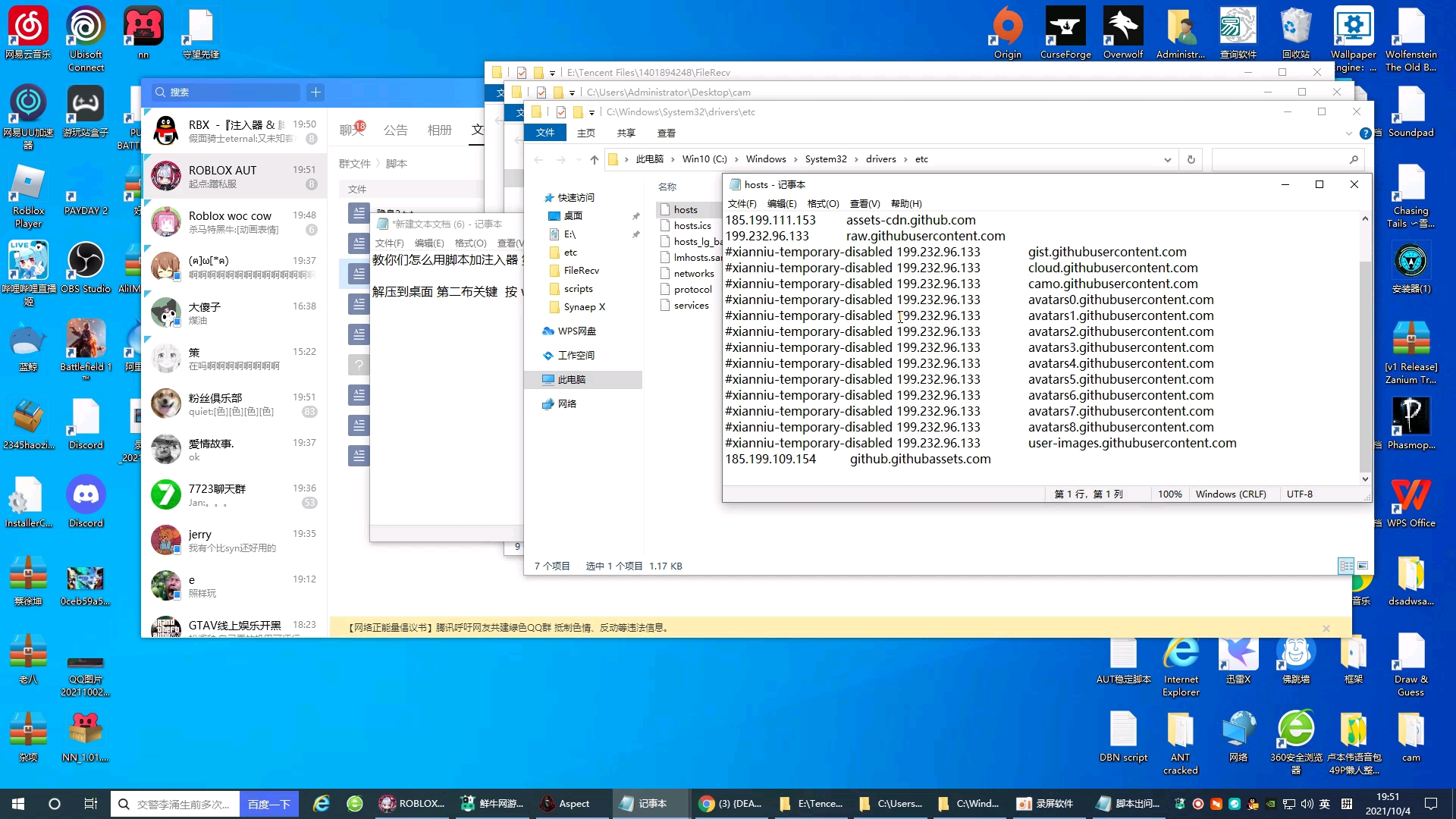The image size is (1456, 819).
Task: Select the networks file in Explorer
Action: point(693,274)
